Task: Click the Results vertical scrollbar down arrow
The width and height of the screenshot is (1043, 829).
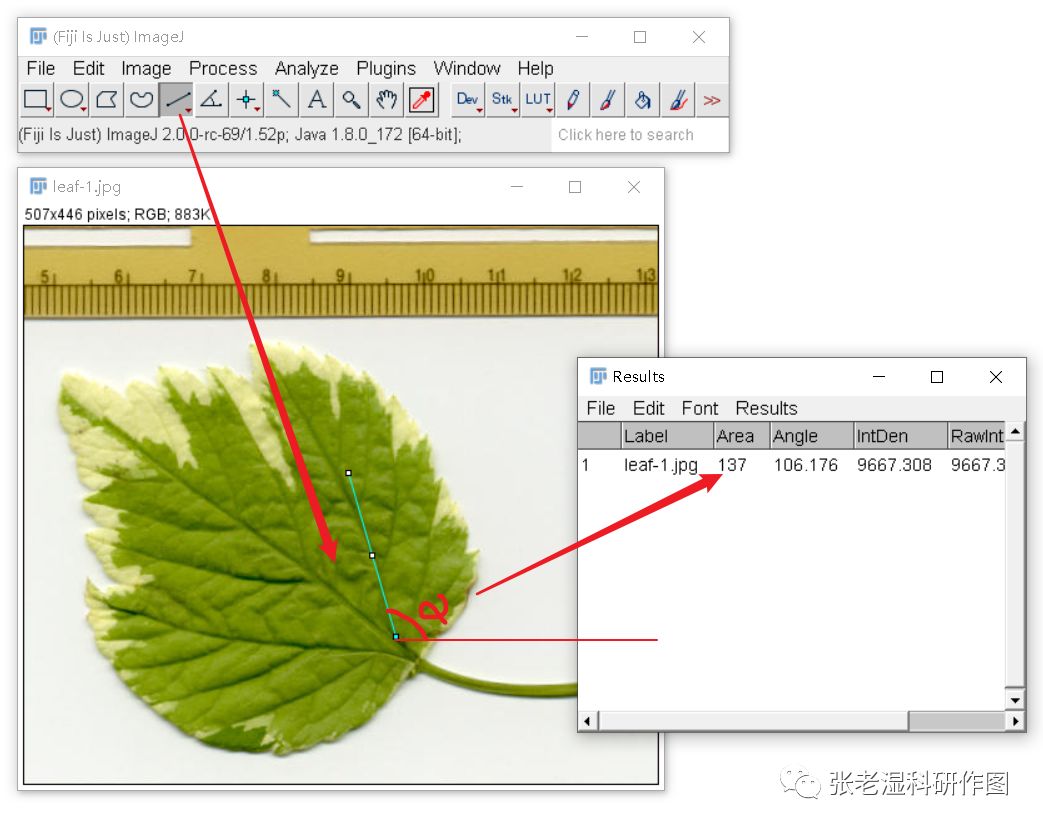Action: (1014, 700)
